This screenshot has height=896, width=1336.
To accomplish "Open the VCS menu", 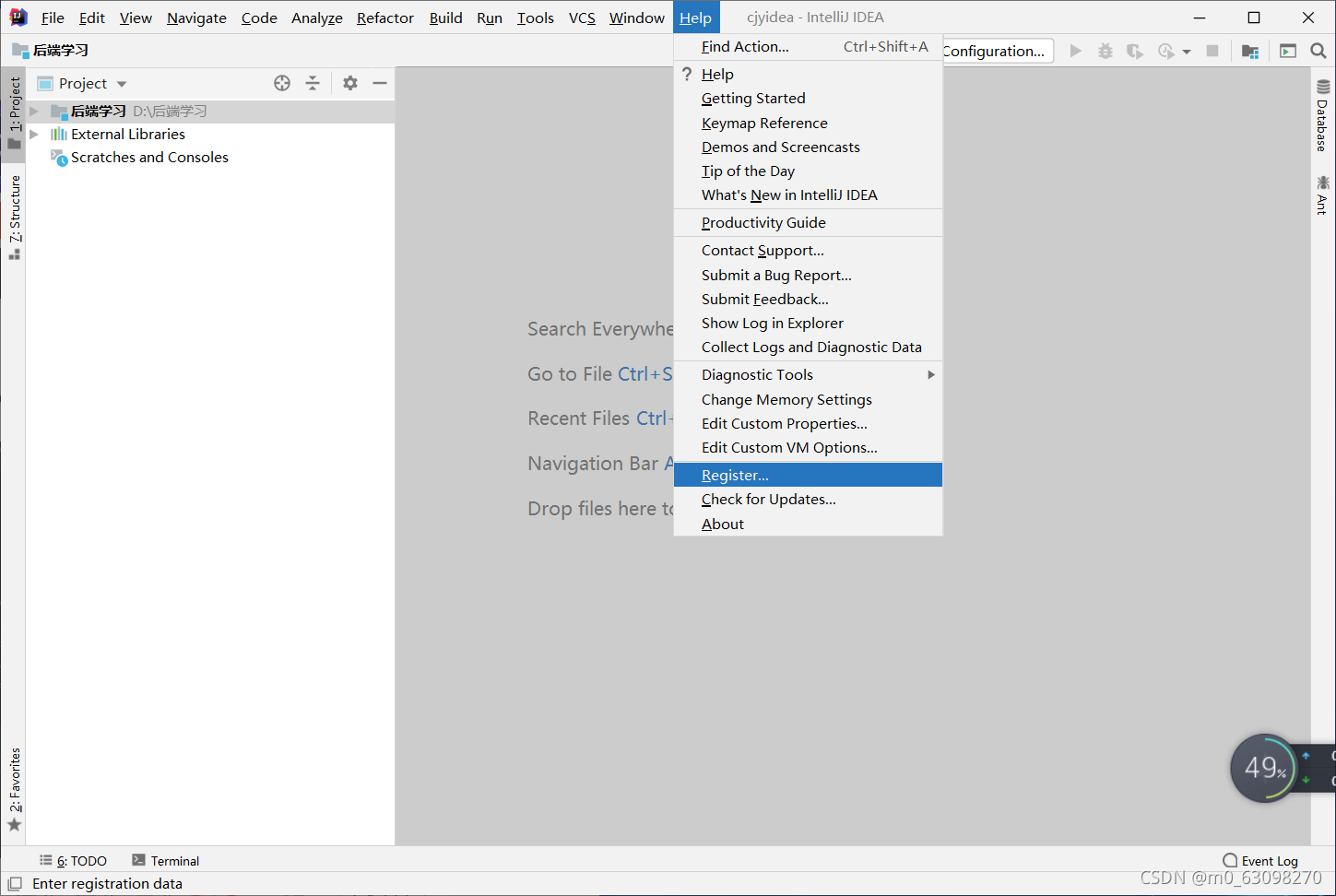I will pos(582,18).
